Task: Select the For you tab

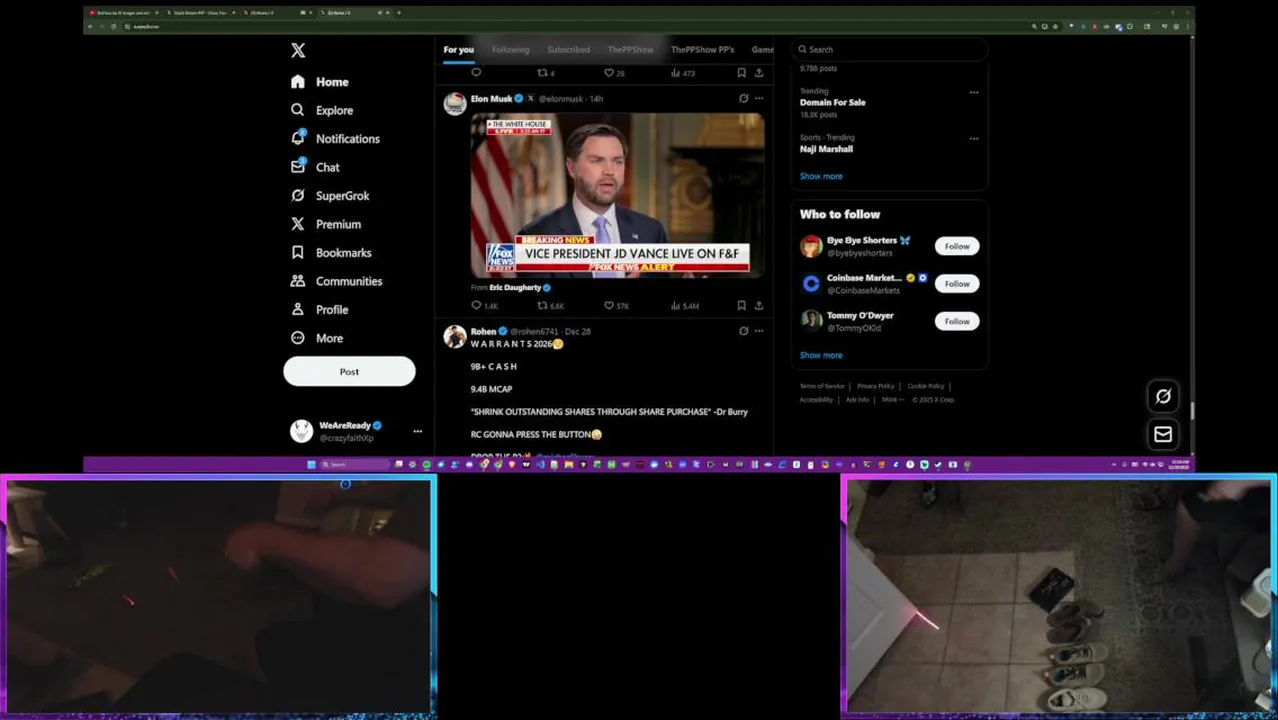Action: click(459, 50)
